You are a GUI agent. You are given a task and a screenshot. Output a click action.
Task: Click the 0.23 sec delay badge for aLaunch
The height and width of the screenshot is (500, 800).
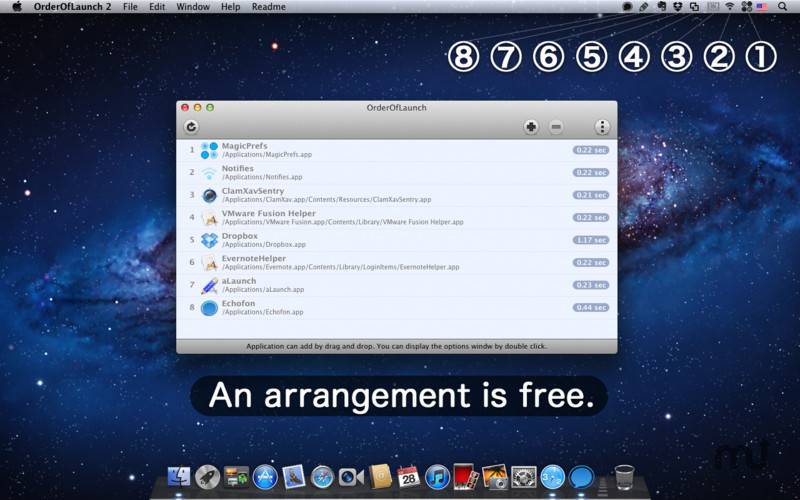click(x=591, y=285)
